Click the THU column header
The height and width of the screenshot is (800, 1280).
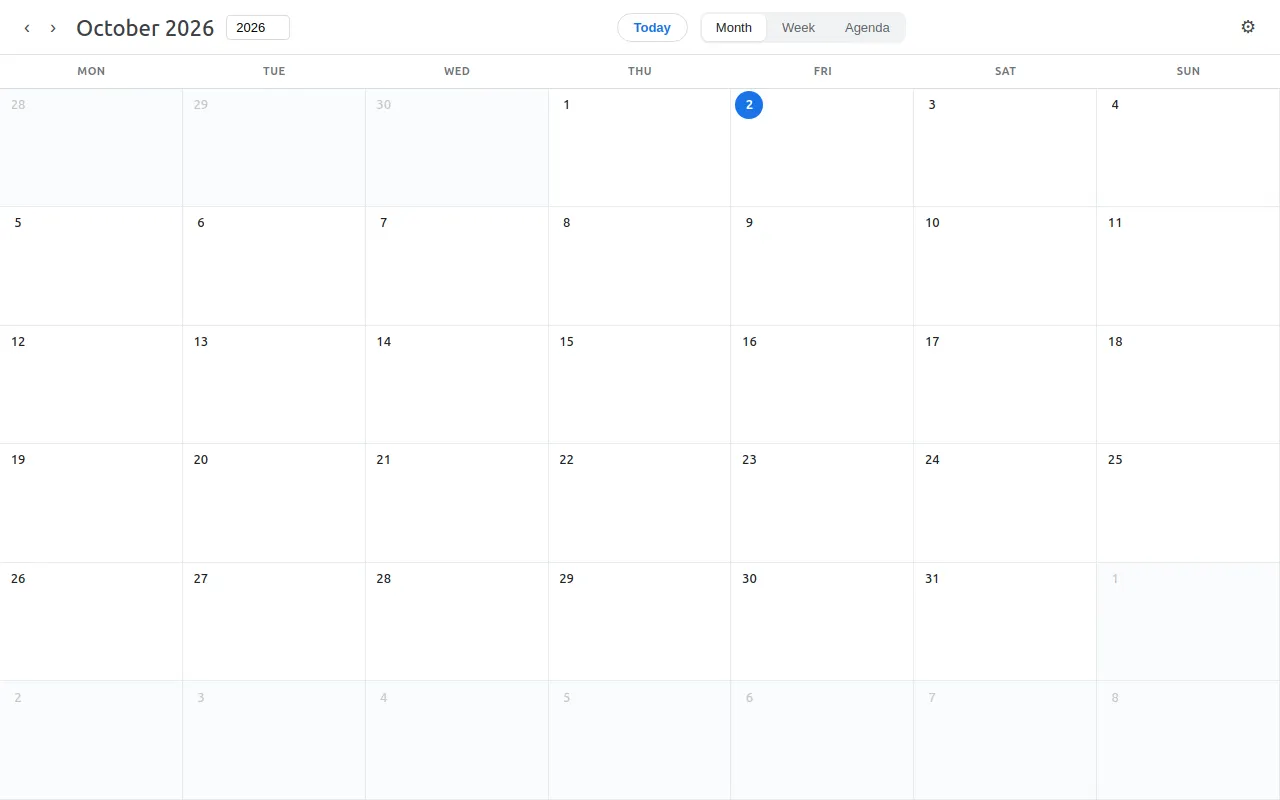click(x=640, y=71)
